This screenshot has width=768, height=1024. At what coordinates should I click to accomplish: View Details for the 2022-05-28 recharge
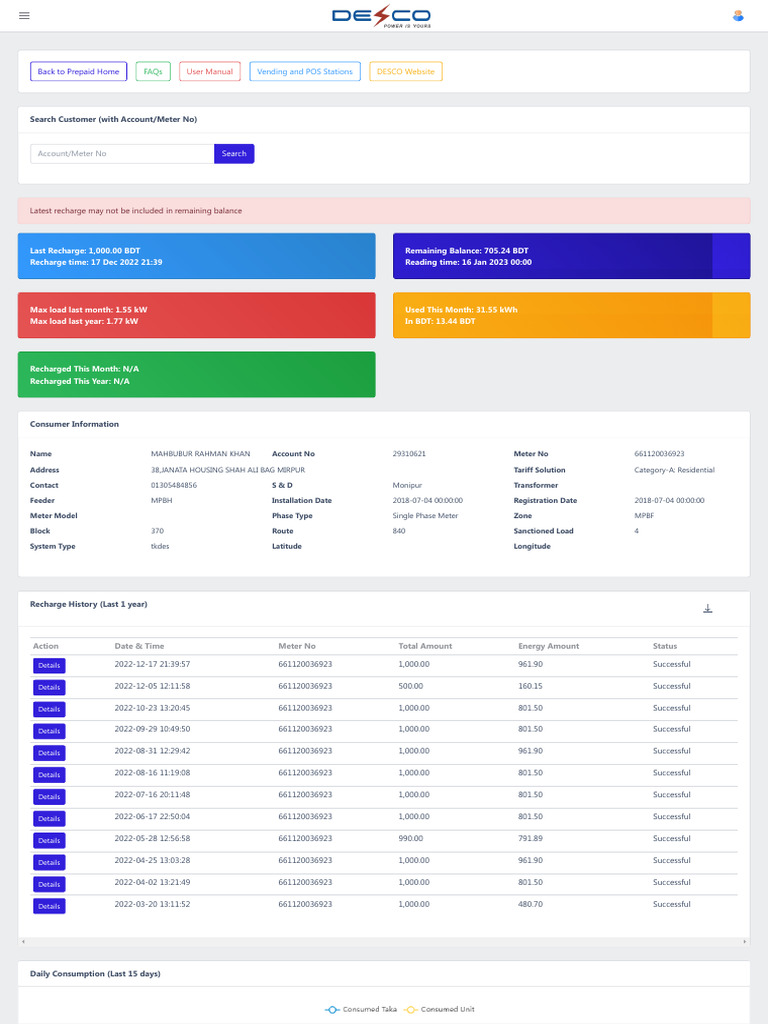(49, 840)
